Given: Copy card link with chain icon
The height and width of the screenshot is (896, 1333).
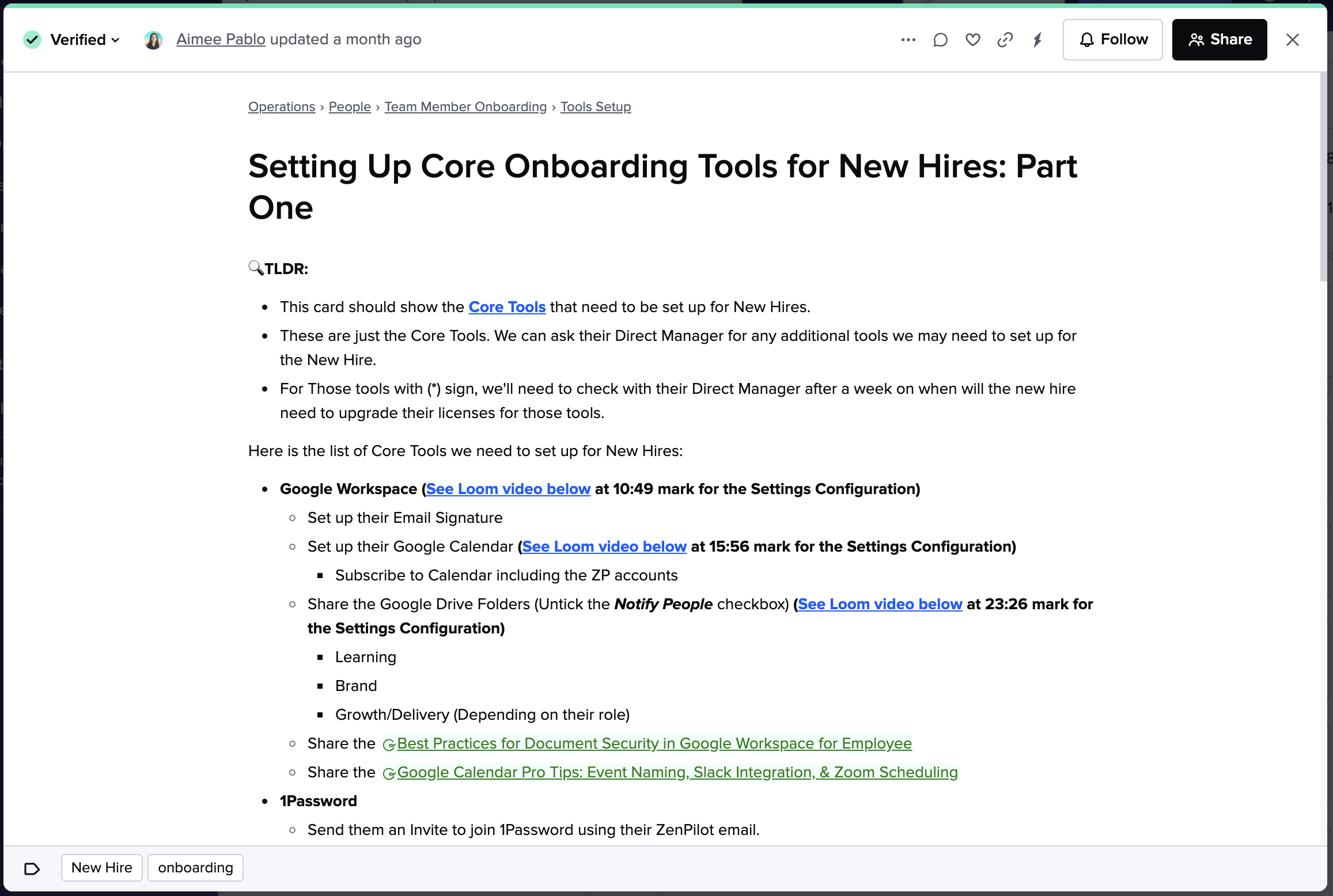Looking at the screenshot, I should tap(1005, 40).
